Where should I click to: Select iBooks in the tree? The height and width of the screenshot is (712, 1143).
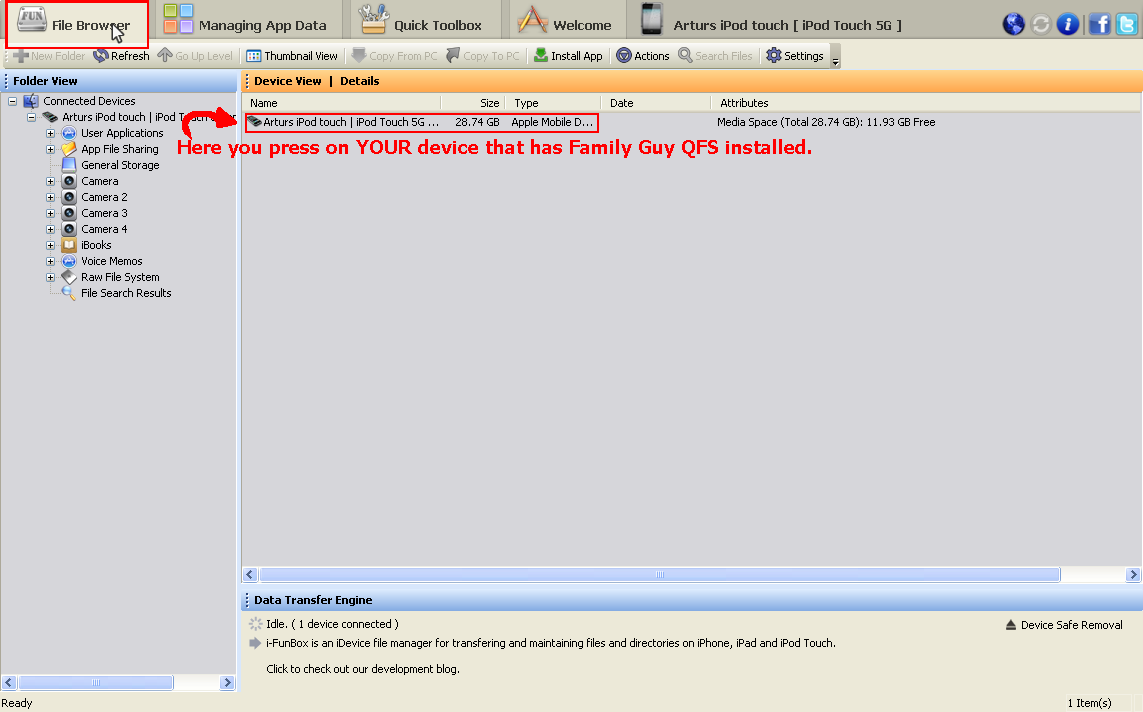(96, 246)
